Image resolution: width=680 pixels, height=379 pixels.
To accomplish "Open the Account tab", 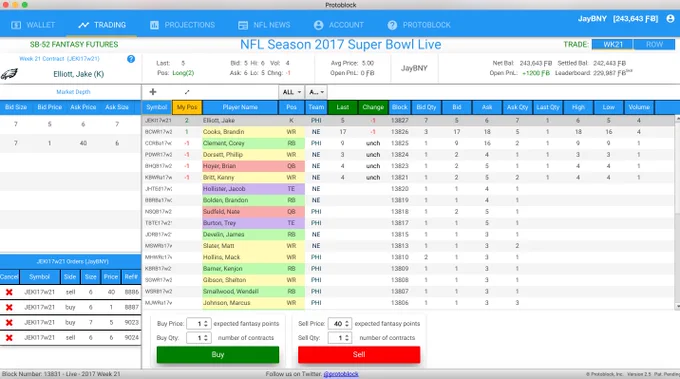I will pyautogui.click(x=339, y=25).
